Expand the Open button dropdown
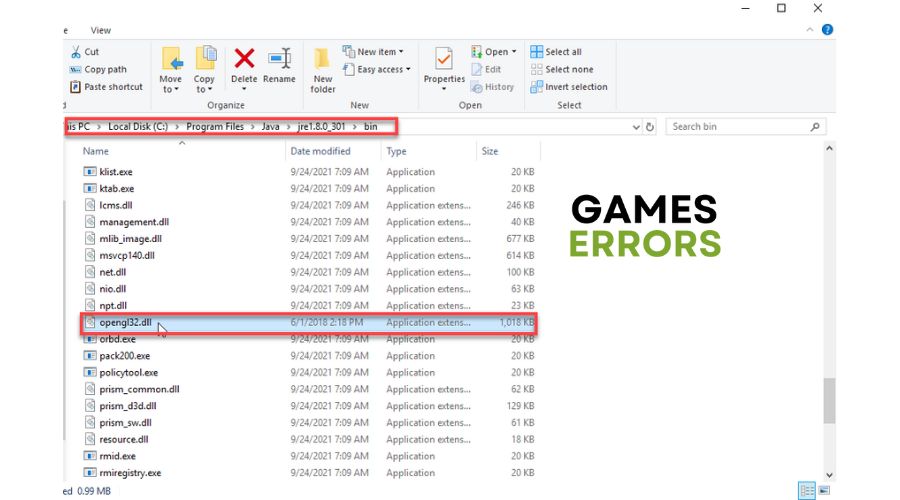Image resolution: width=900 pixels, height=500 pixels. [514, 52]
